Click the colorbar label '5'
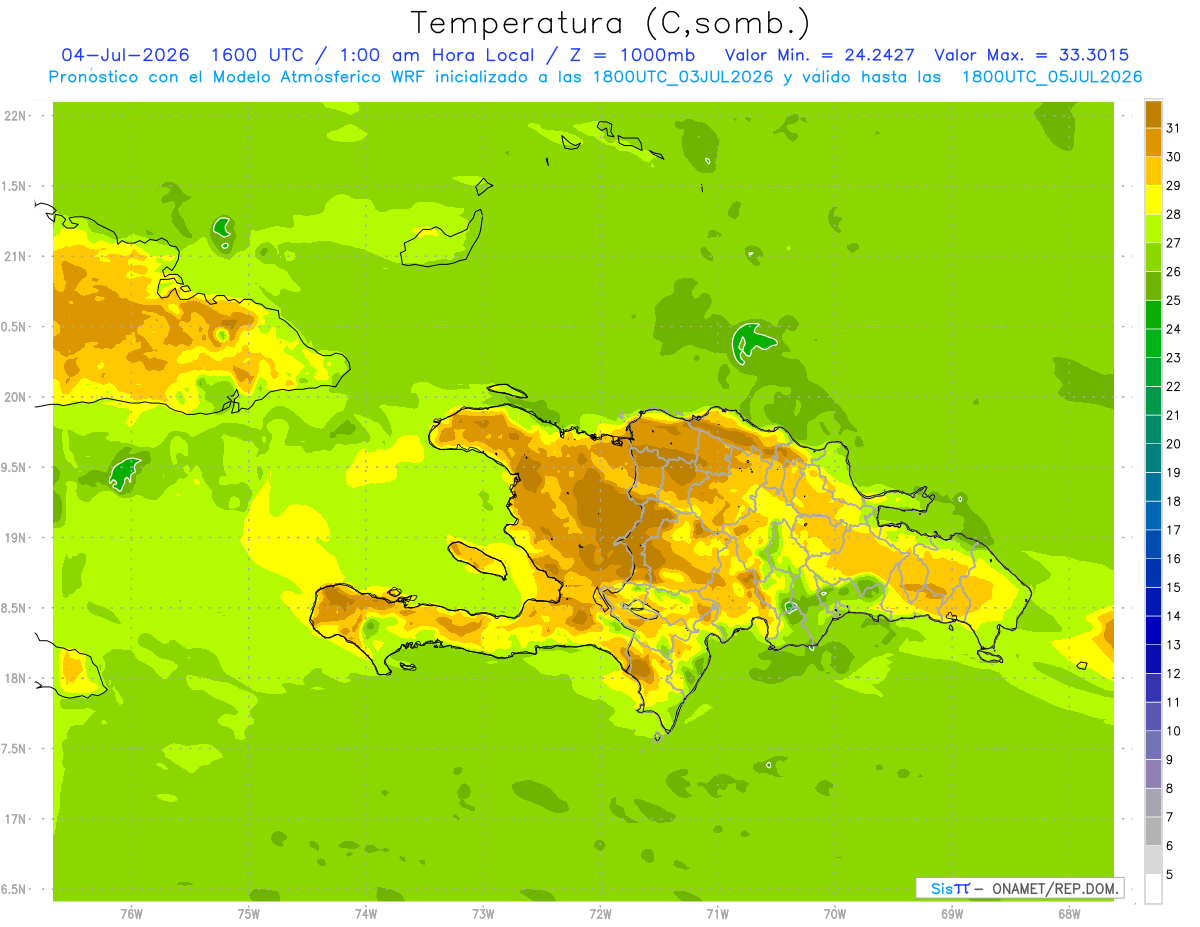The width and height of the screenshot is (1200, 927). (x=1170, y=875)
